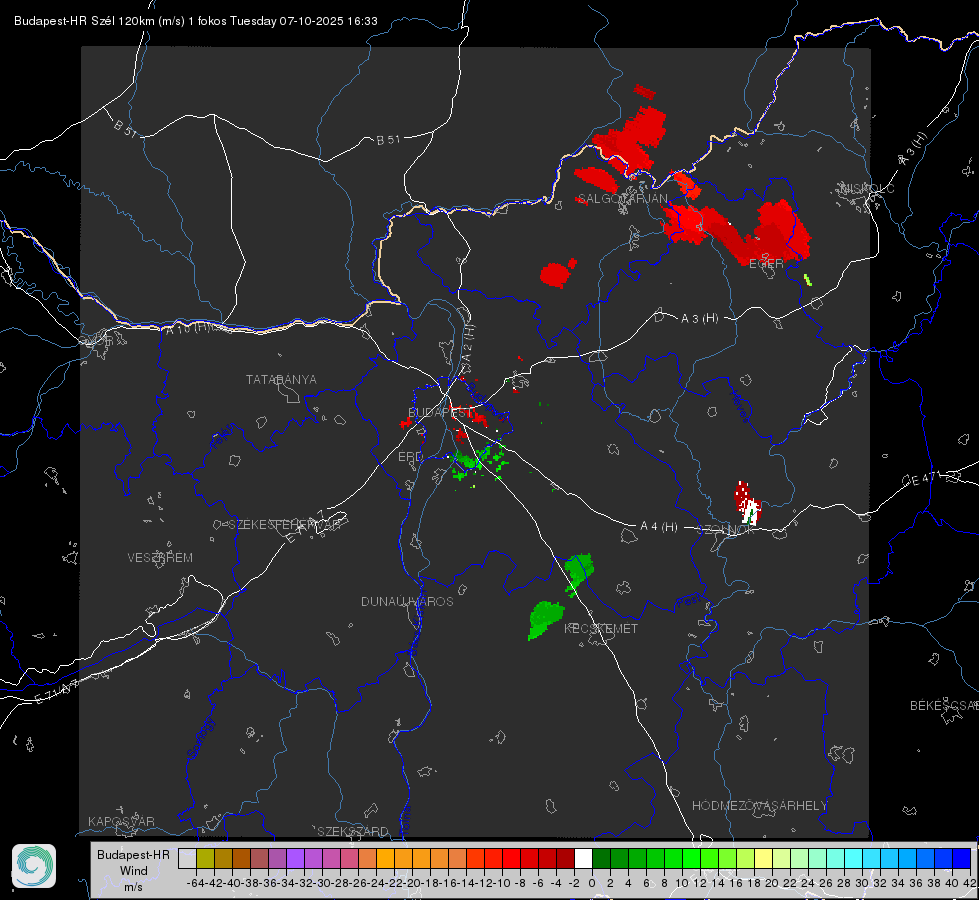
Task: Select the bright red swatch between -10 and -8
Action: click(511, 858)
